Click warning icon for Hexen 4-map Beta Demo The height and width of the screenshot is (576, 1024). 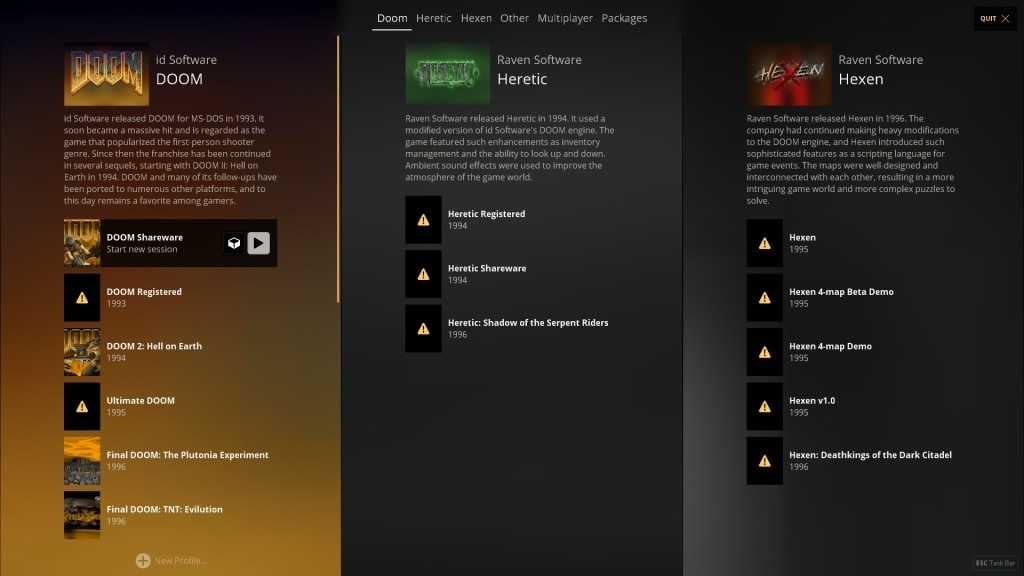click(765, 298)
